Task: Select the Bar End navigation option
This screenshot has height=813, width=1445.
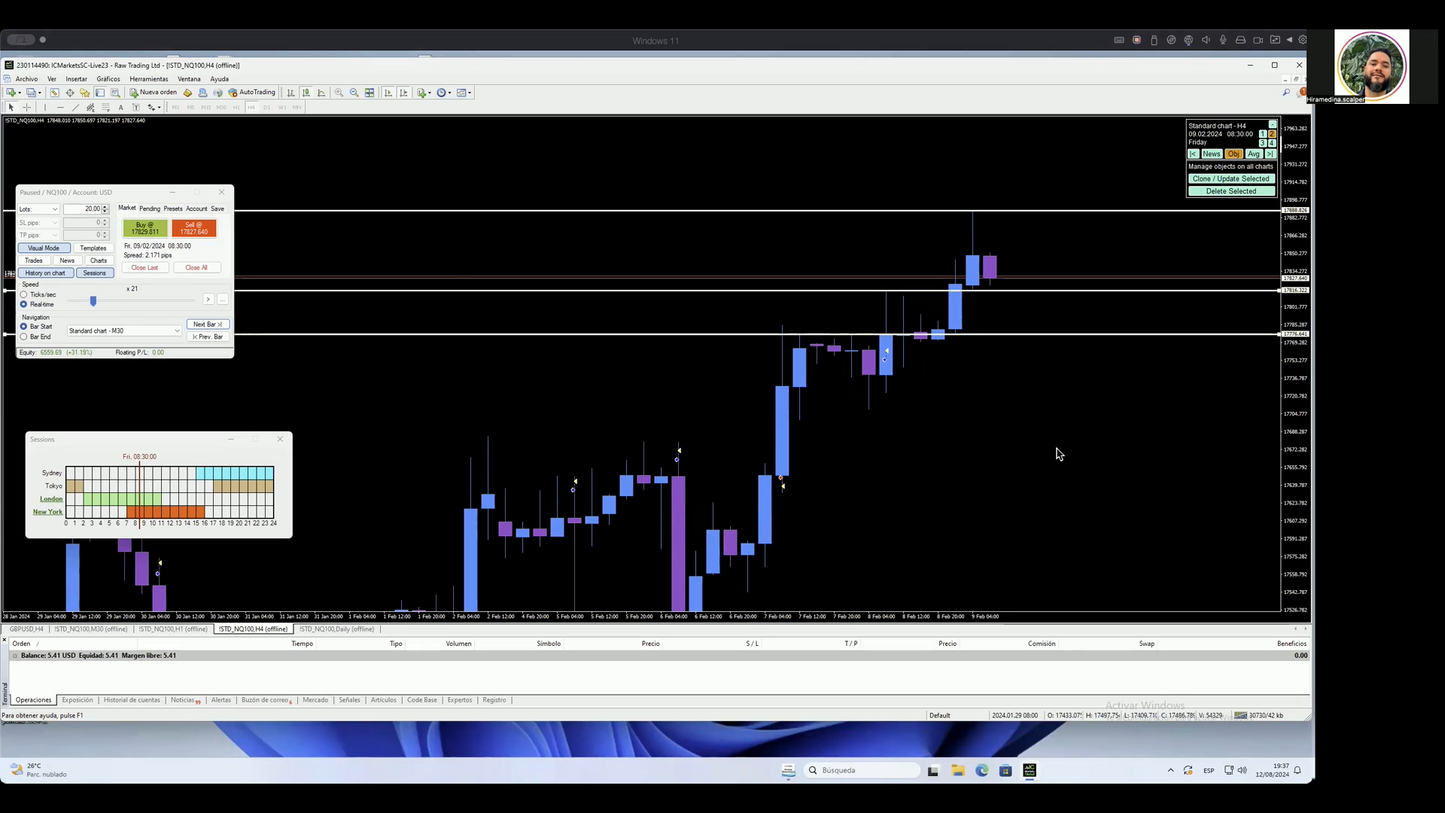Action: tap(24, 337)
